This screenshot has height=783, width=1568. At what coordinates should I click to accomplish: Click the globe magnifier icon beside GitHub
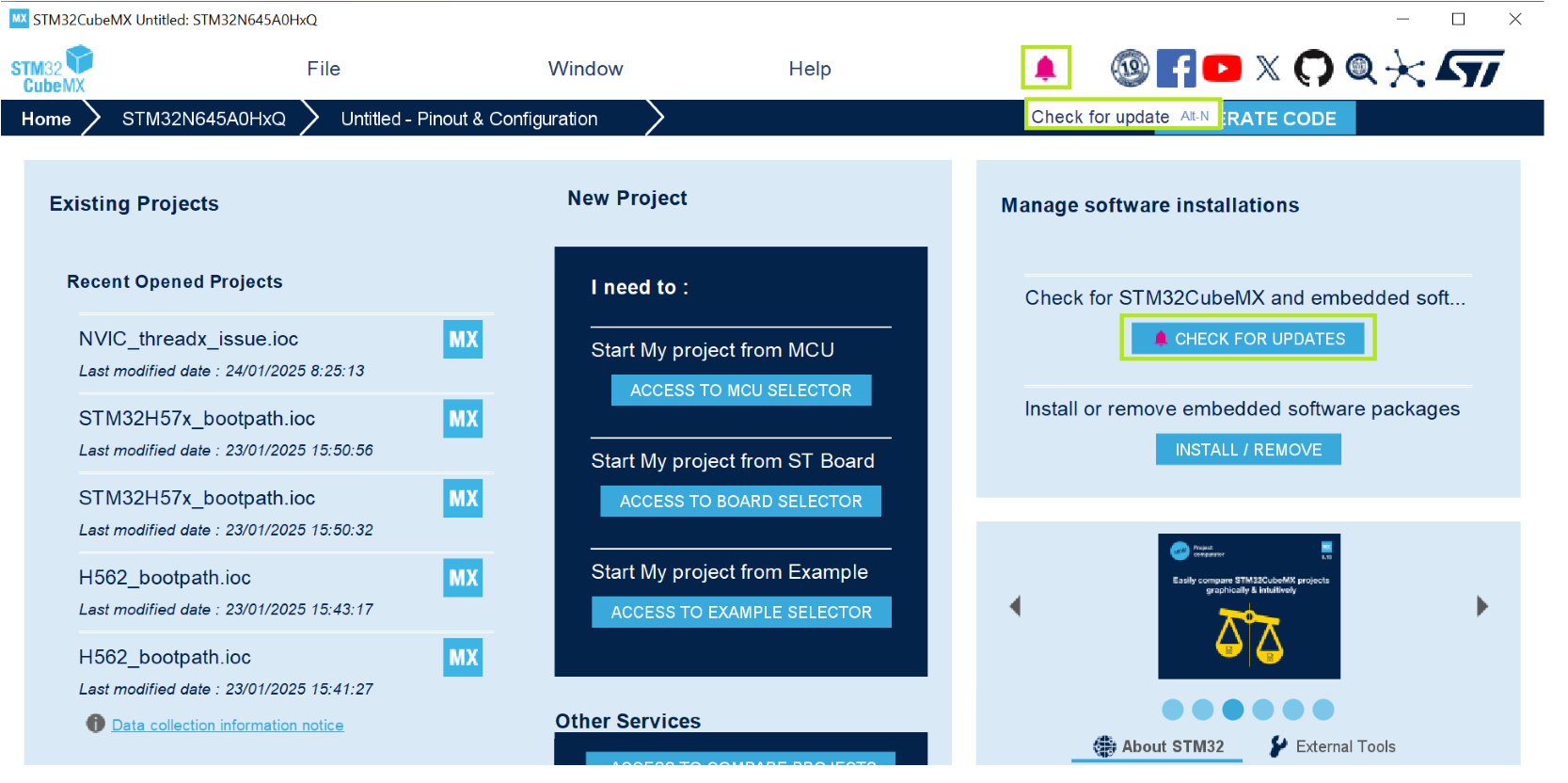1360,69
